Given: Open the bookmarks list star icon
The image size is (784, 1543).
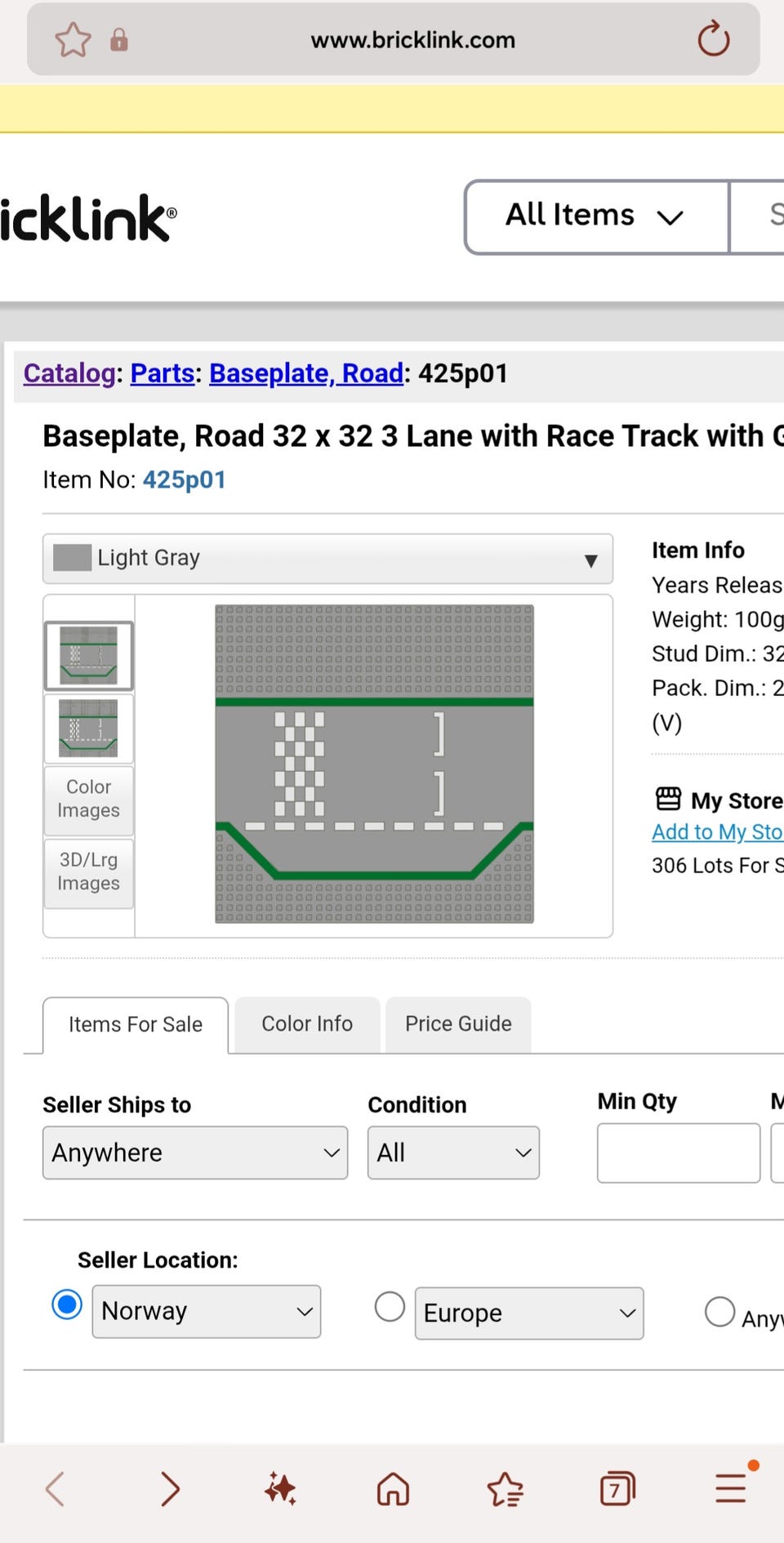Looking at the screenshot, I should pyautogui.click(x=505, y=1488).
